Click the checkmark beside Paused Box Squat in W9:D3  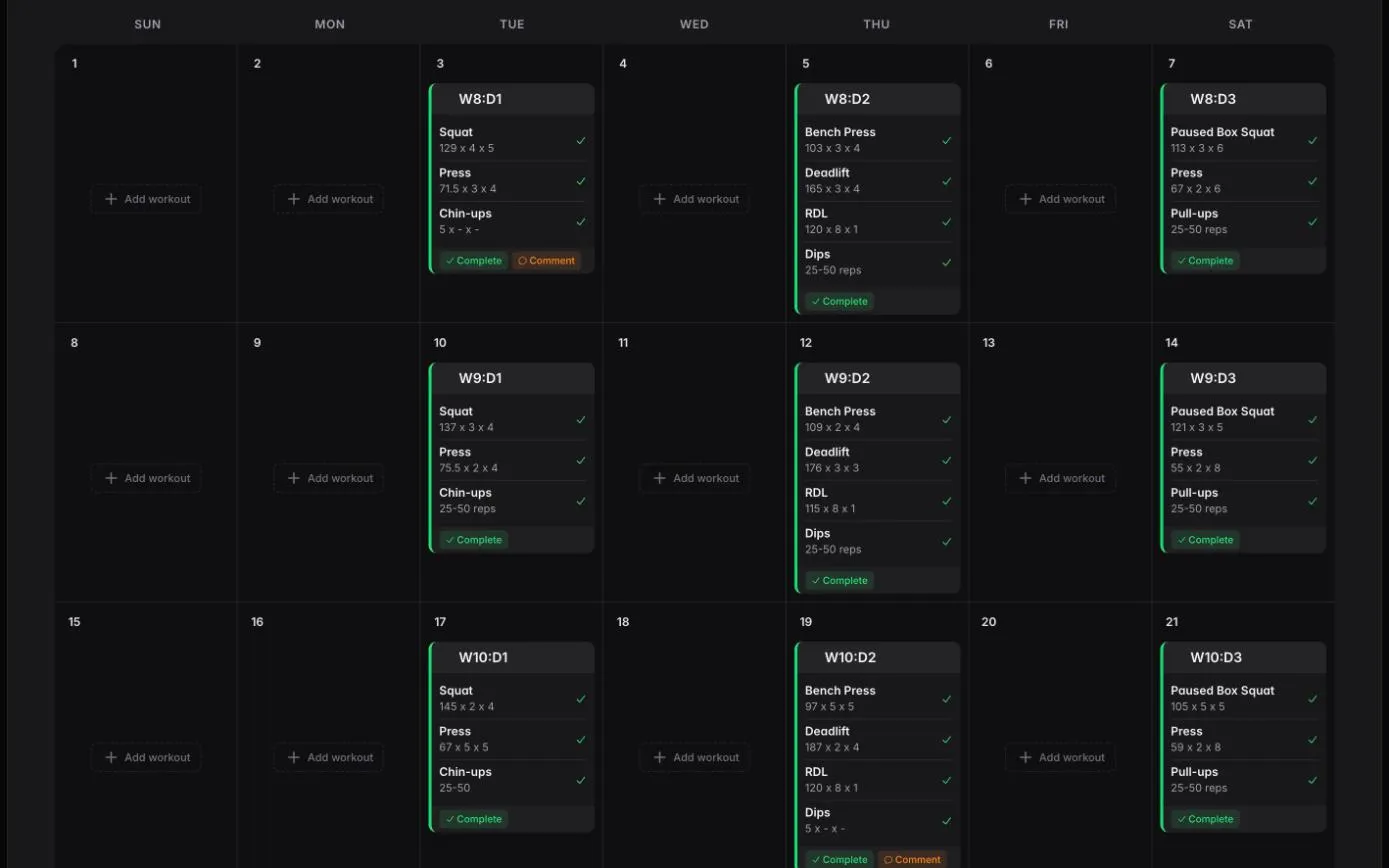coord(1310,420)
